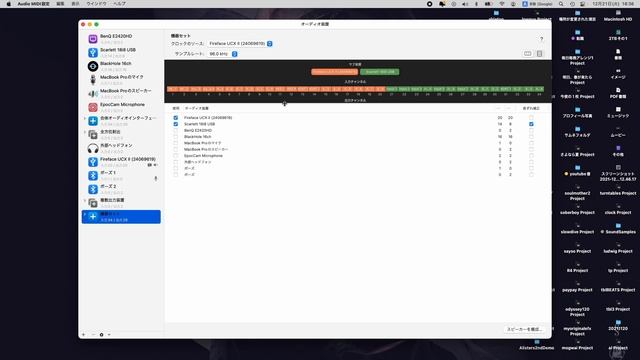The height and width of the screenshot is (360, 640).
Task: Click the orange input channel 1 block
Action: coord(173,89)
